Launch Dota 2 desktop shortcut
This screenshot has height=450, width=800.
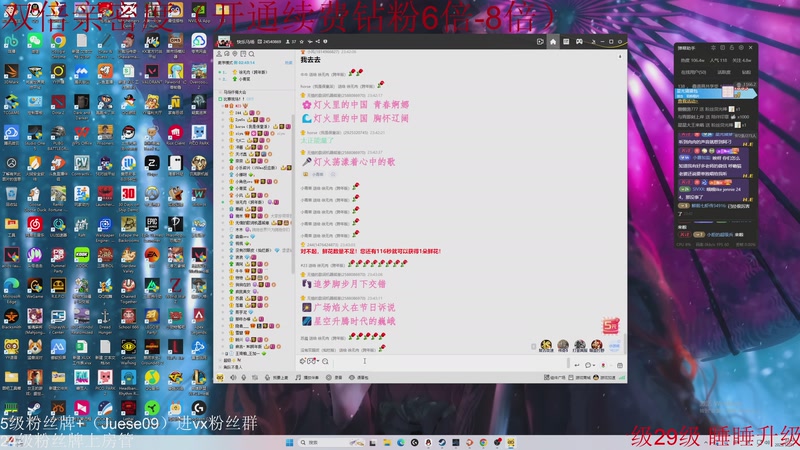(58, 106)
